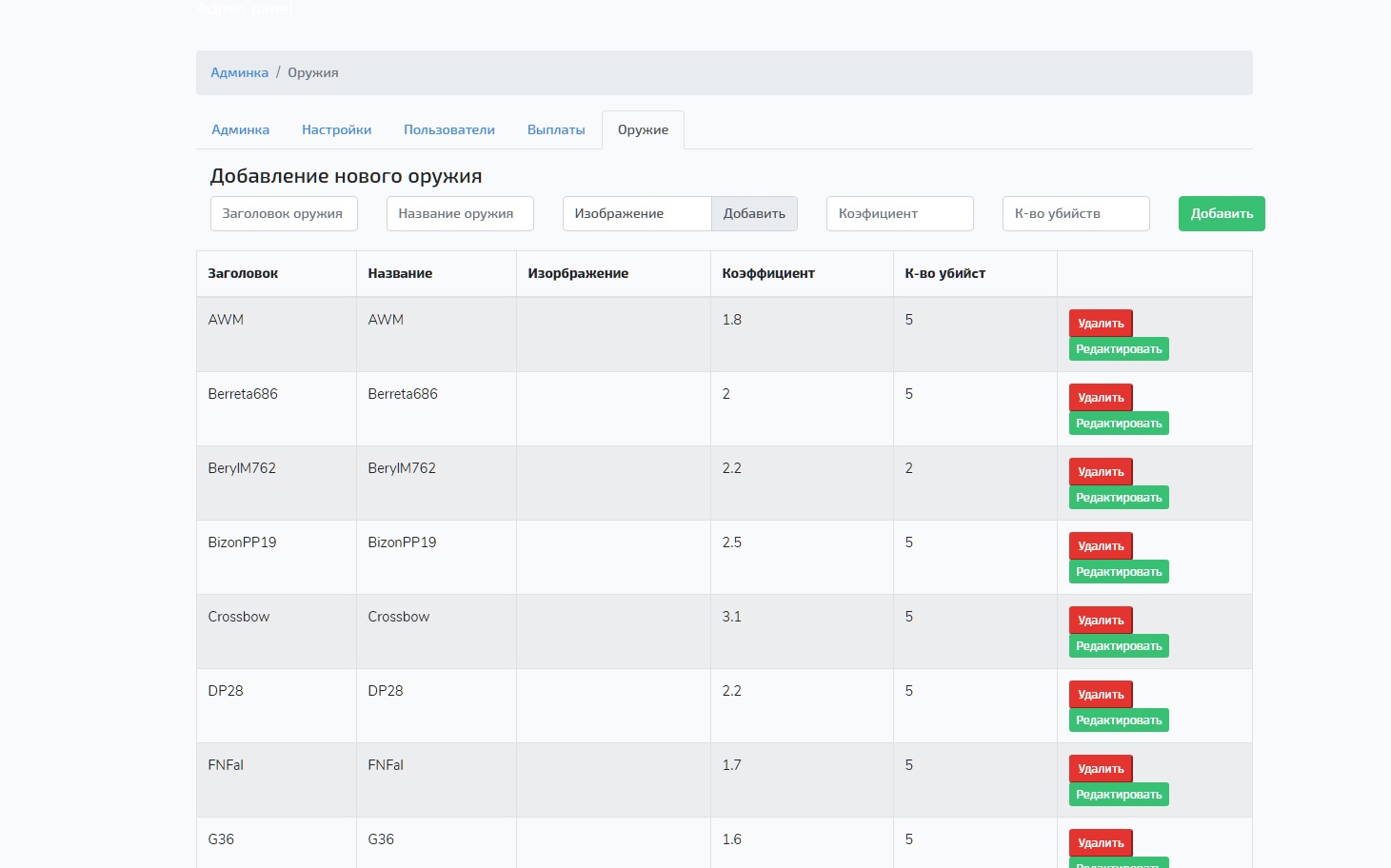Focus the Коэфициент input field
This screenshot has width=1391, height=868.
[900, 213]
